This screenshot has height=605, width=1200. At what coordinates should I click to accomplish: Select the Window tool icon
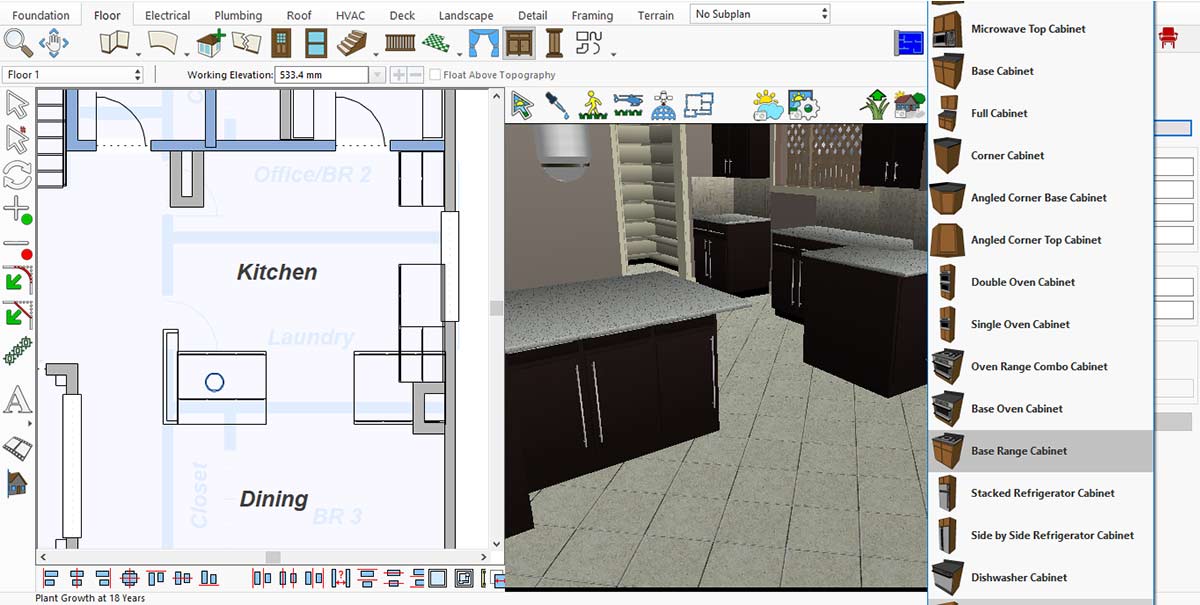point(316,43)
